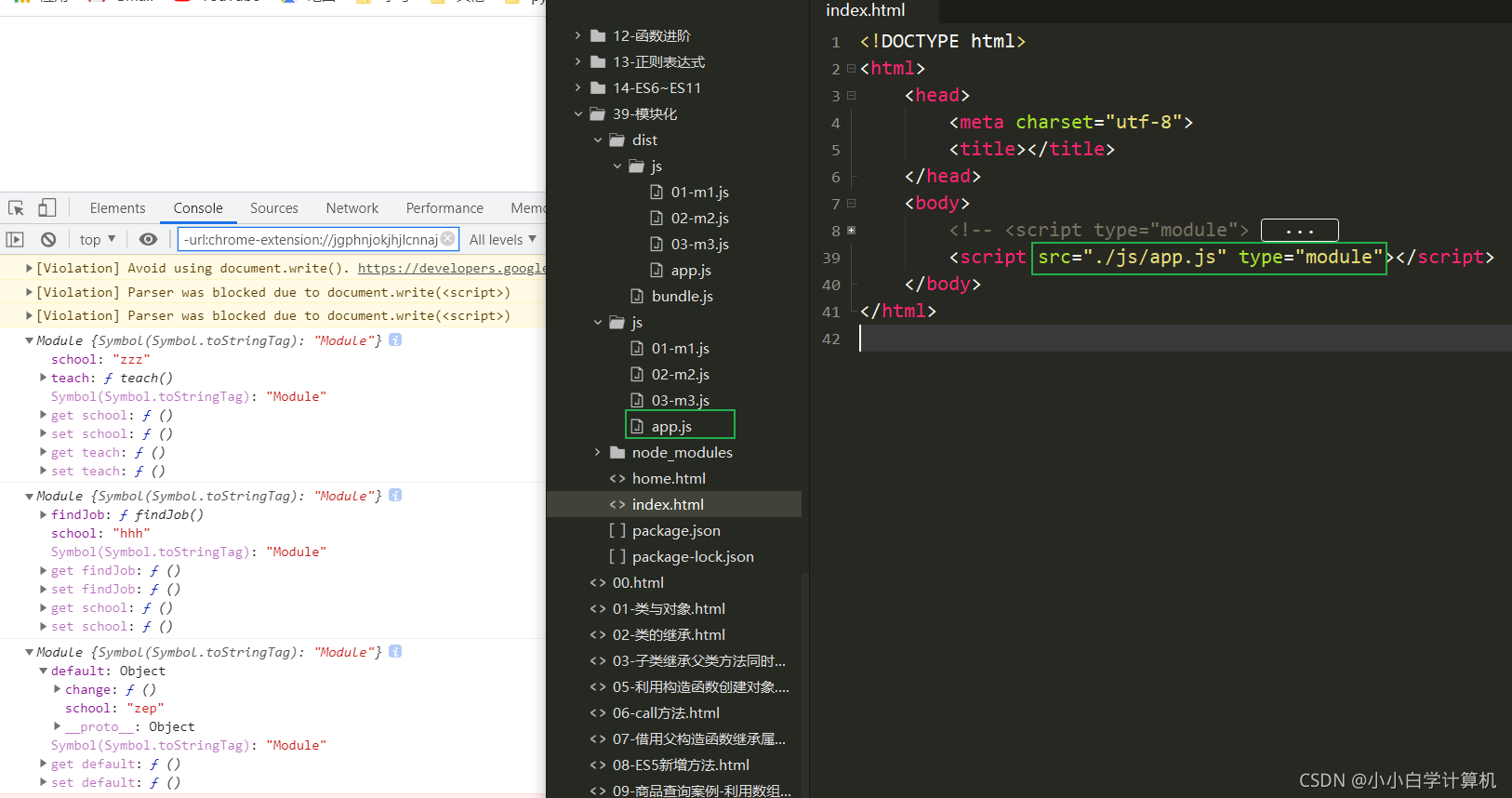Expand the findJob function property
This screenshot has width=1512, height=798.
(x=44, y=514)
